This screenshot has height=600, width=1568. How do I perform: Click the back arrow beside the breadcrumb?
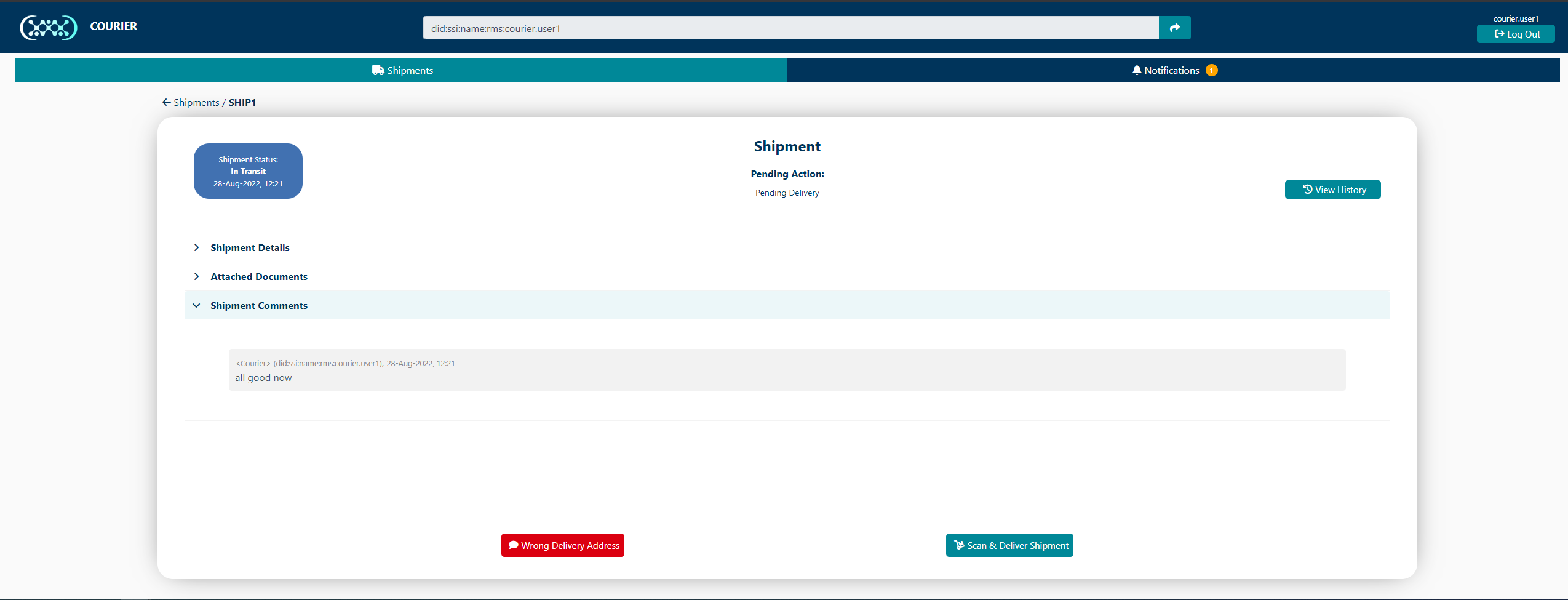pos(166,102)
